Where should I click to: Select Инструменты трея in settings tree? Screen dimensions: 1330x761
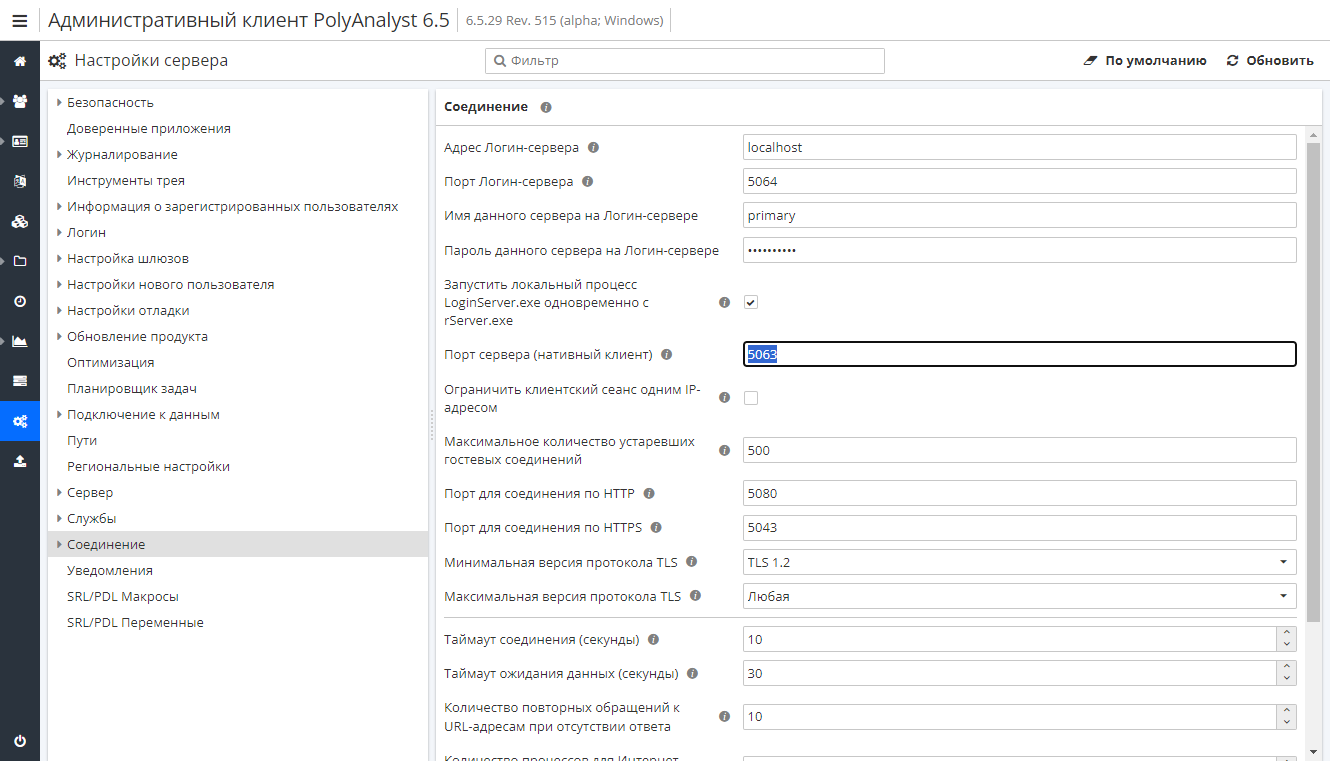(125, 180)
